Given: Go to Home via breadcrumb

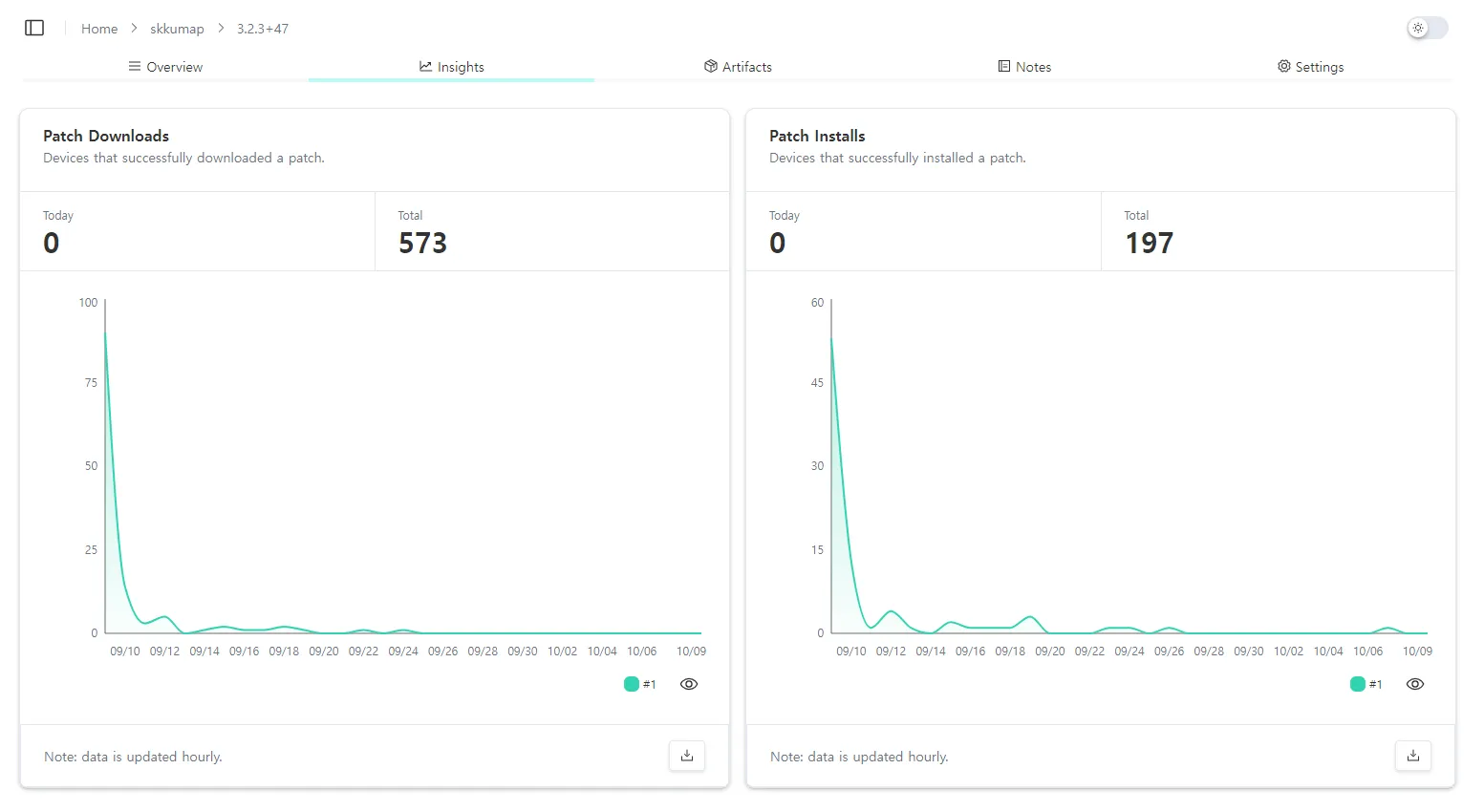Looking at the screenshot, I should tap(99, 29).
